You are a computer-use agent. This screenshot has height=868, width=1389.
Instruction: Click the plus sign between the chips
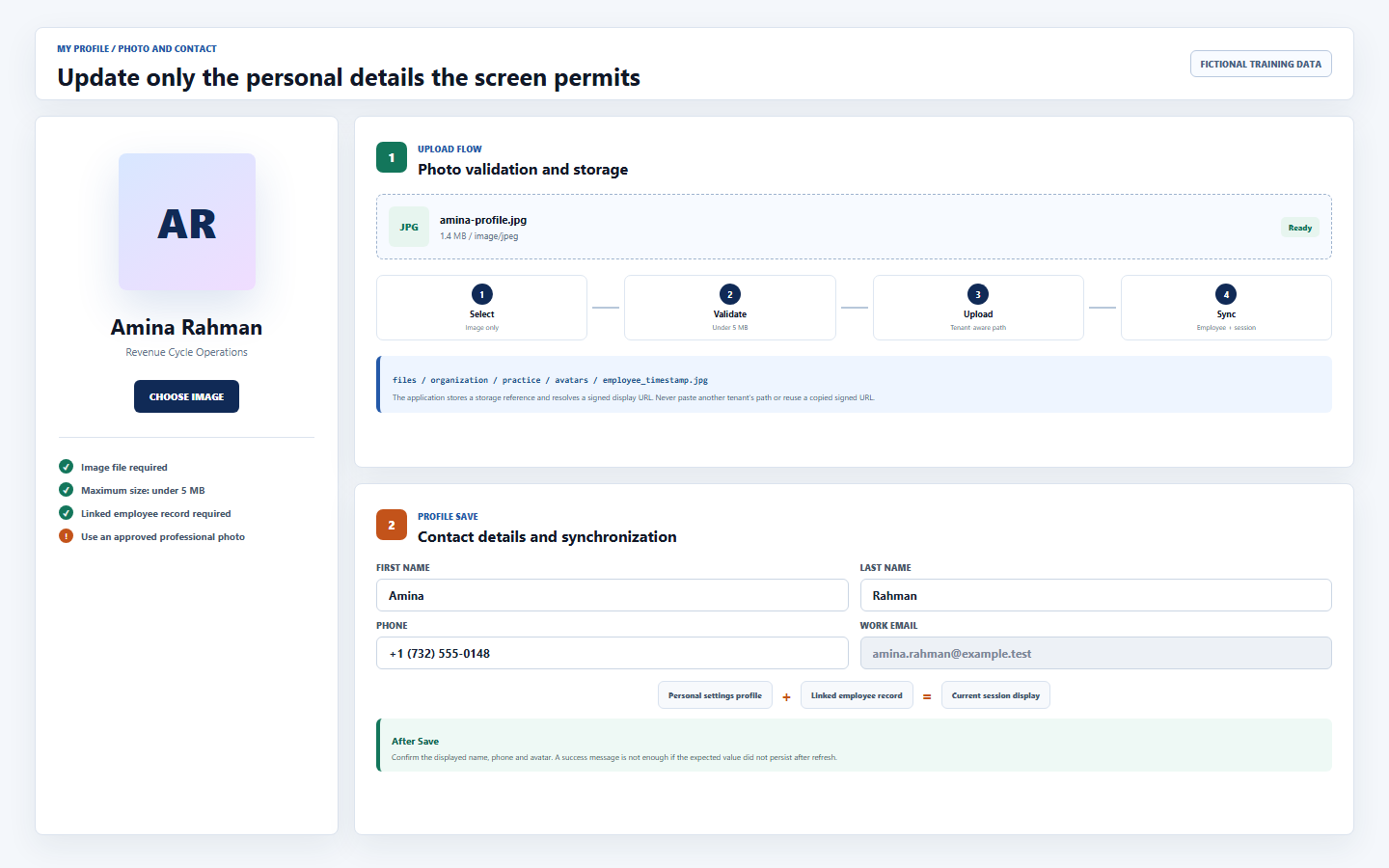pos(786,696)
